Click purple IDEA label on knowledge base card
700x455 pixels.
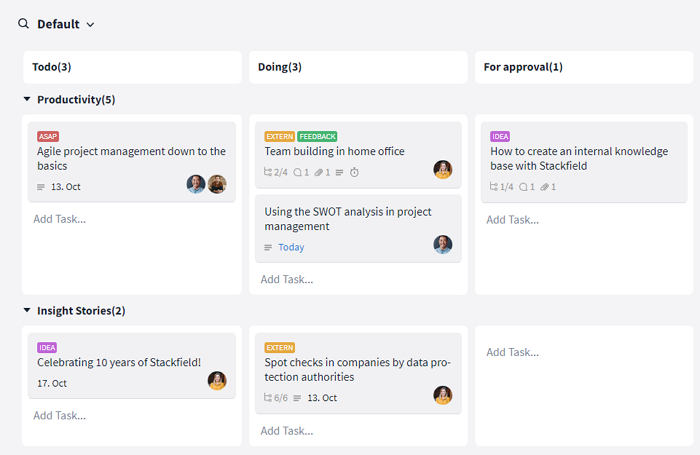(500, 137)
